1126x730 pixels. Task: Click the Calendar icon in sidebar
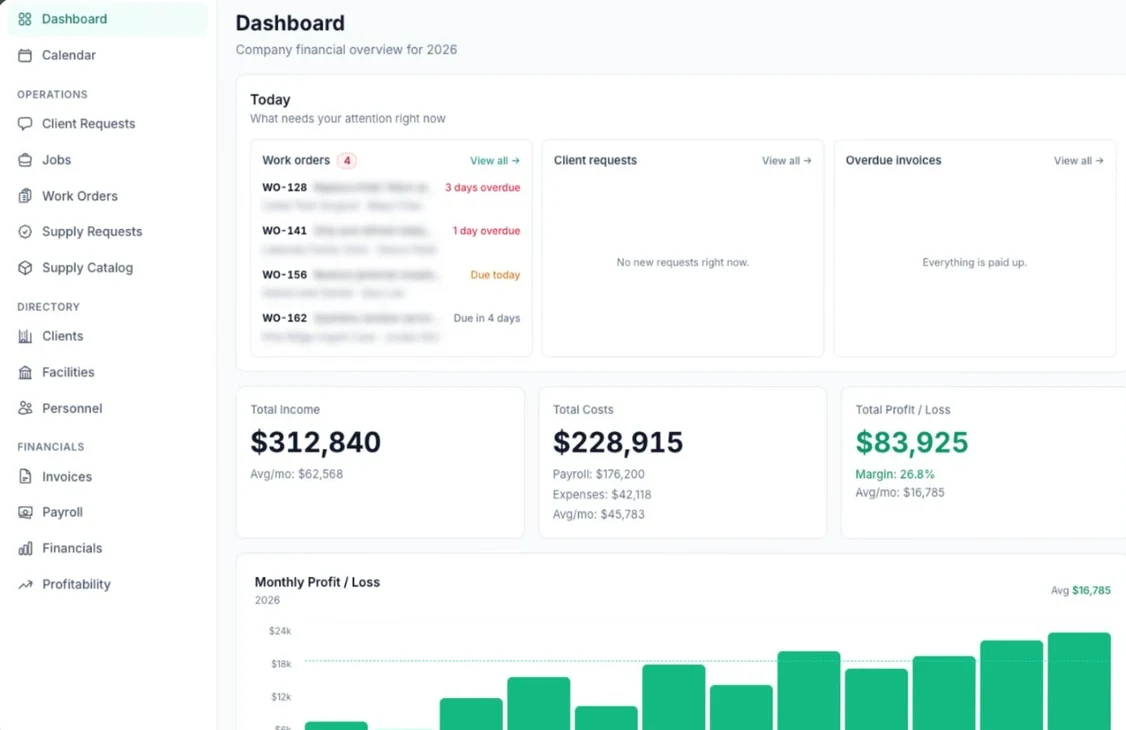[25, 55]
